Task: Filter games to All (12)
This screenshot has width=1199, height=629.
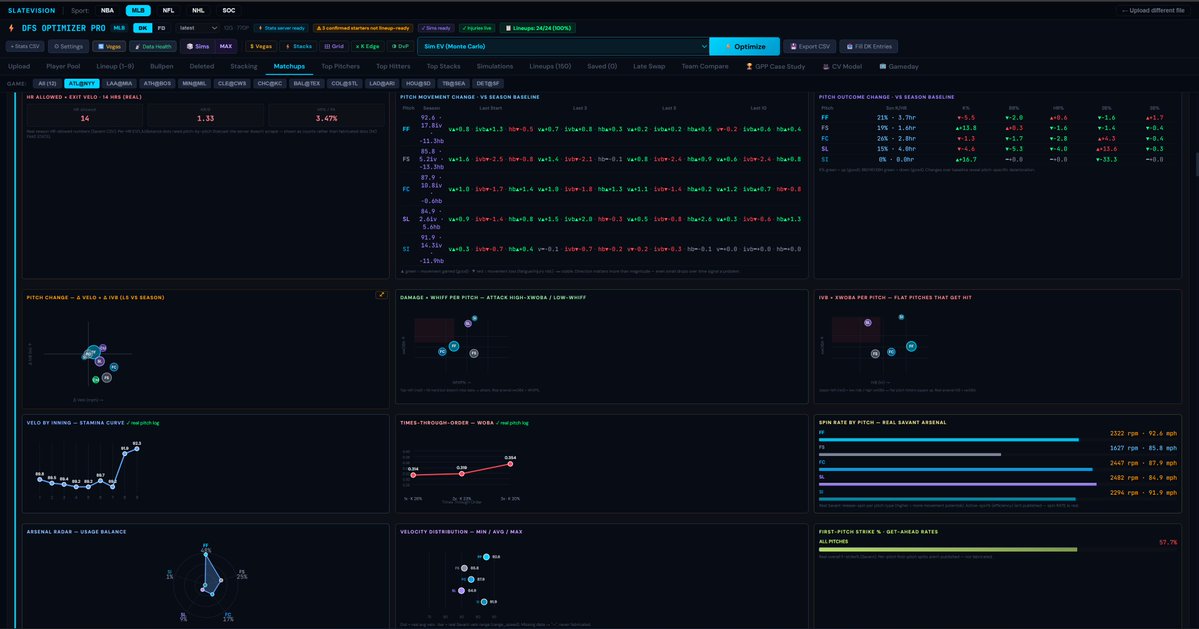Action: [47, 83]
